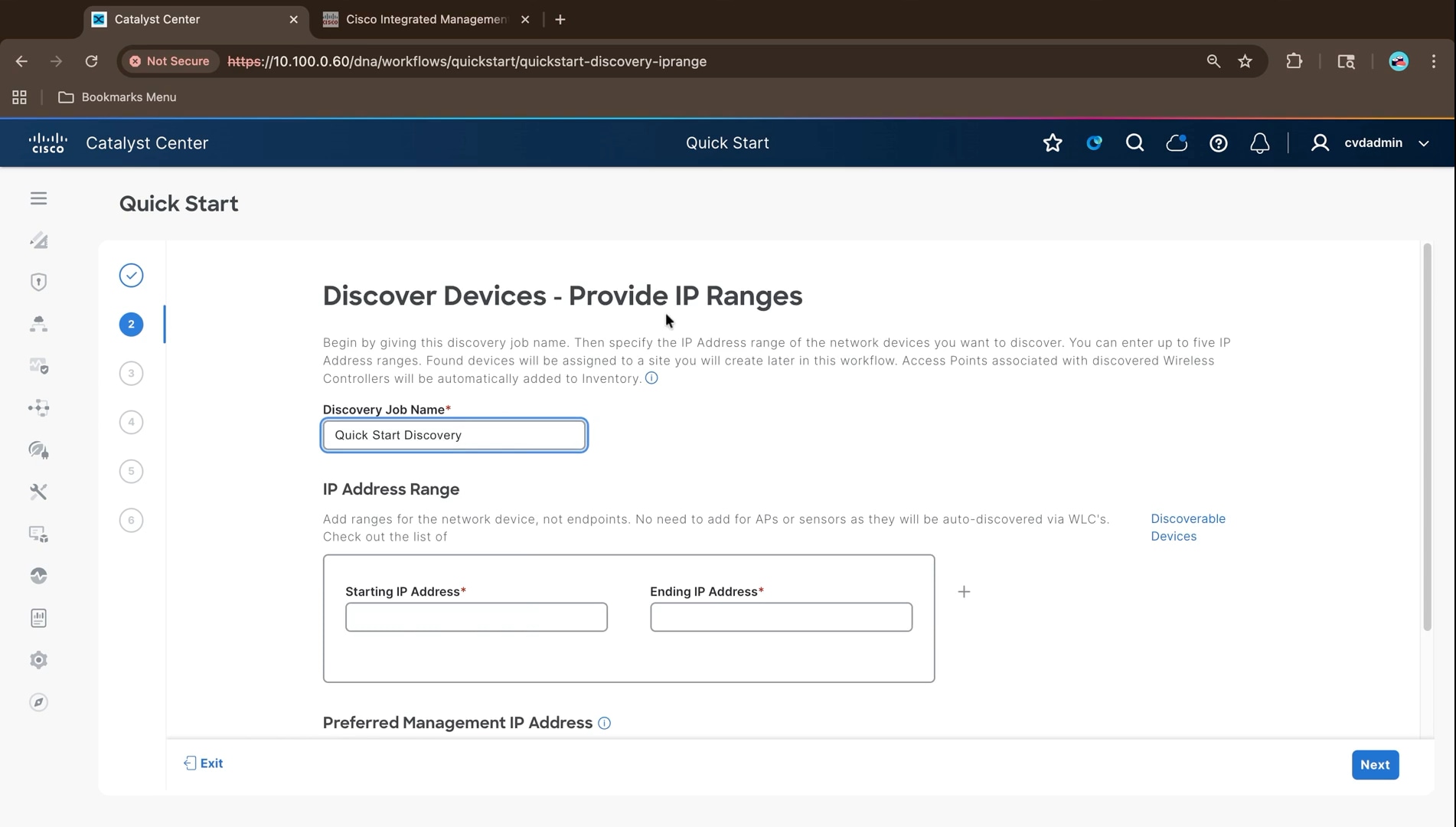Click the notifications bell icon

tap(1259, 143)
